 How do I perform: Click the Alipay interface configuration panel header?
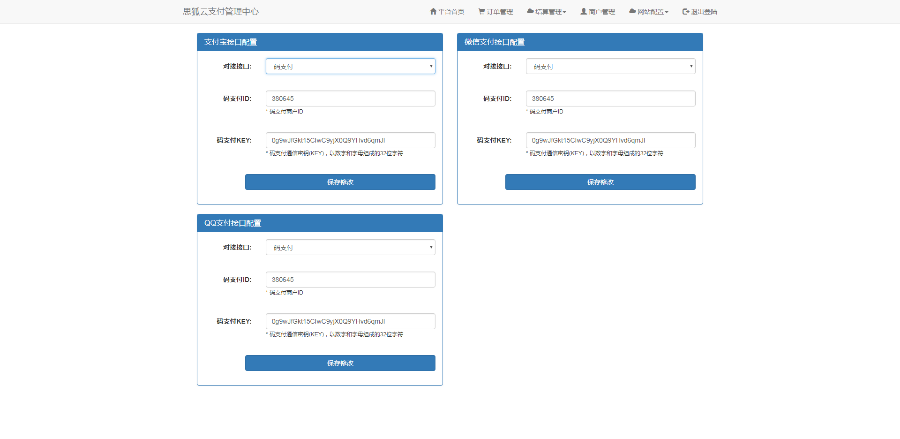point(320,42)
